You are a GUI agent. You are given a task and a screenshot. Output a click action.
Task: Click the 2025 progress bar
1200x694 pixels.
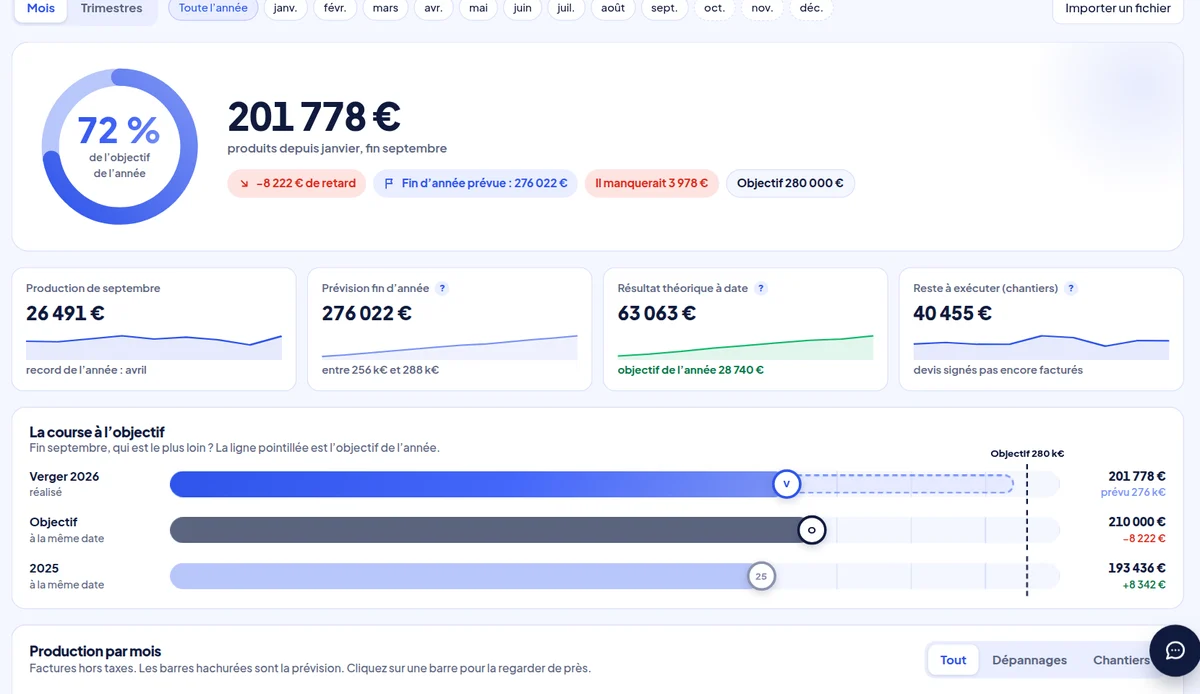pos(614,576)
